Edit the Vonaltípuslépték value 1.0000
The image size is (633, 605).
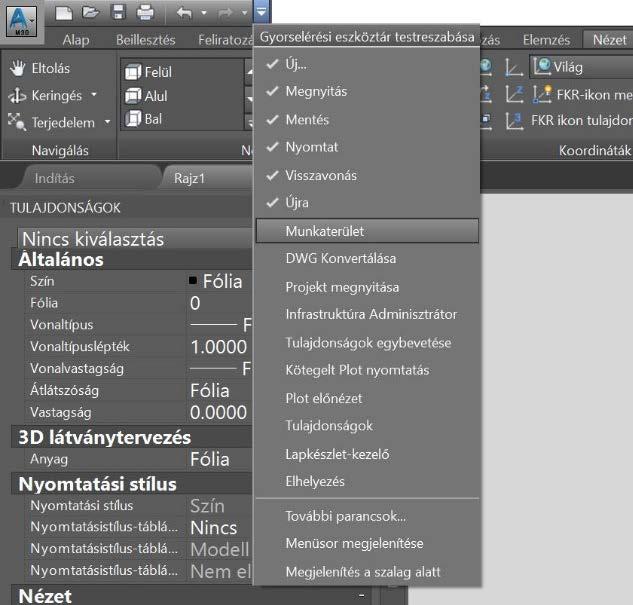219,347
